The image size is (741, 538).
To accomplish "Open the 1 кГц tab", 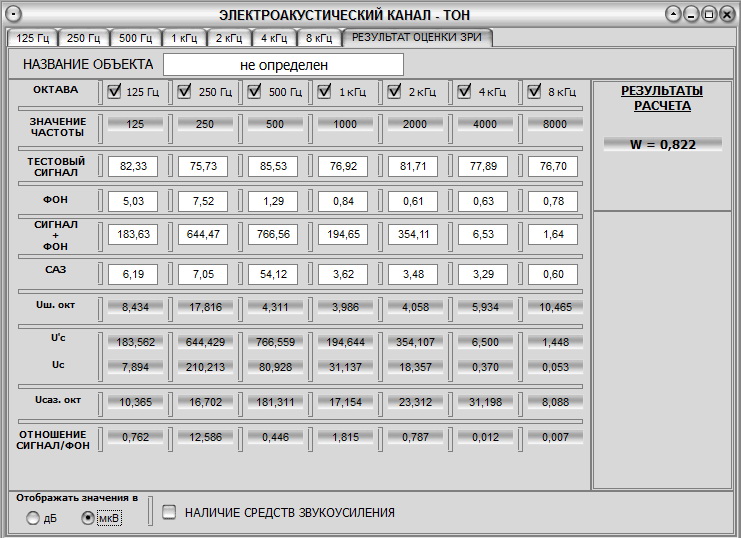I will [x=183, y=38].
